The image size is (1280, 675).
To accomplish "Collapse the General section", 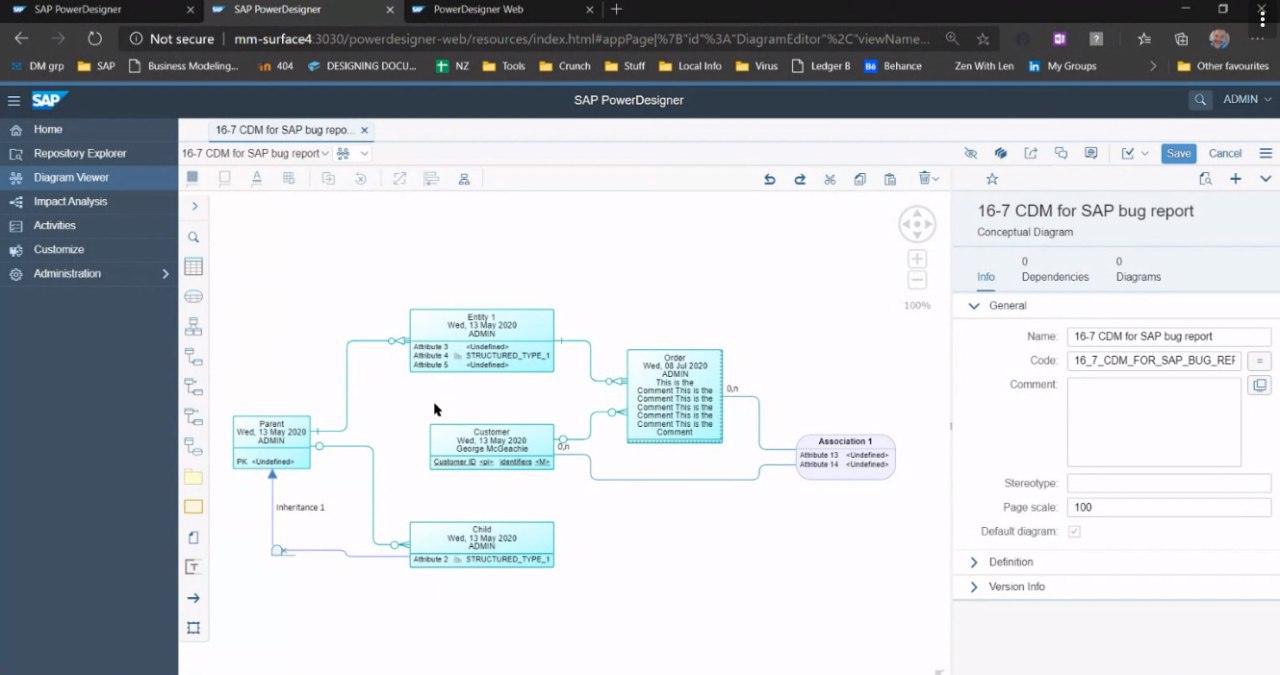I will point(974,306).
